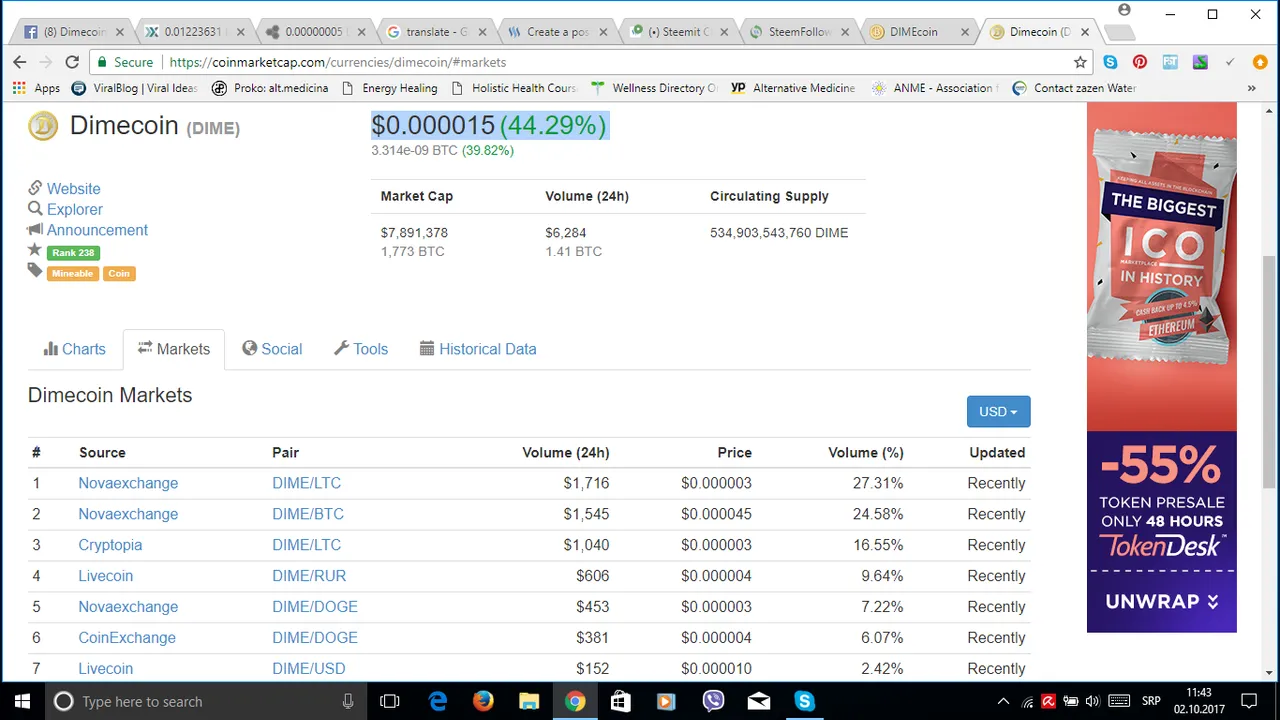Open the battery status tray icon
This screenshot has height=720, width=1280.
coord(1071,701)
